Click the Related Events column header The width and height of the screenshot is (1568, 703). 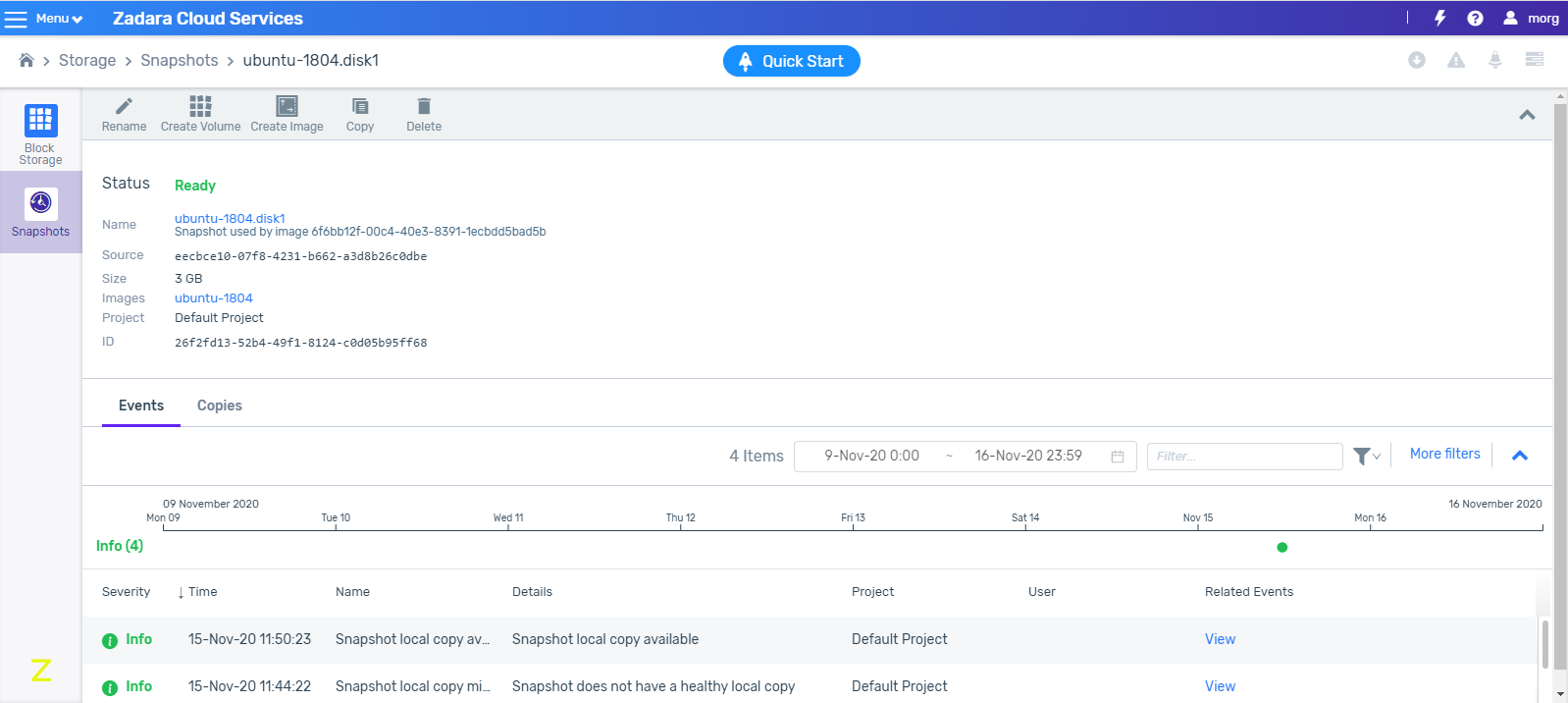[1249, 592]
